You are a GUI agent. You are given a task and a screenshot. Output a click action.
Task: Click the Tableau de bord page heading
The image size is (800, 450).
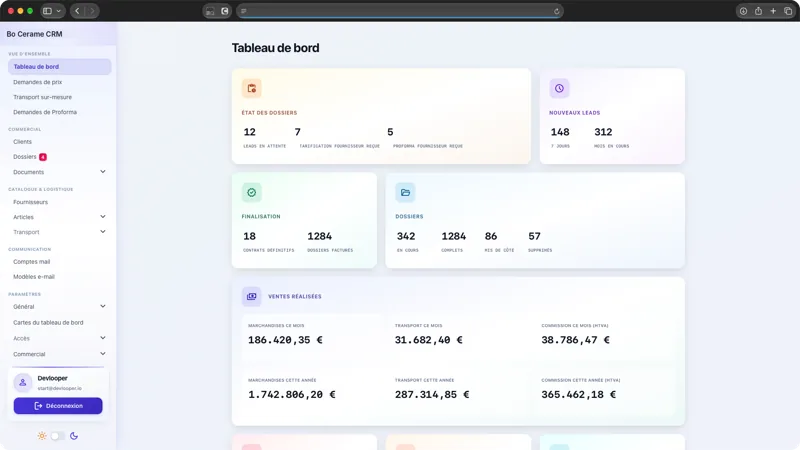click(x=276, y=48)
